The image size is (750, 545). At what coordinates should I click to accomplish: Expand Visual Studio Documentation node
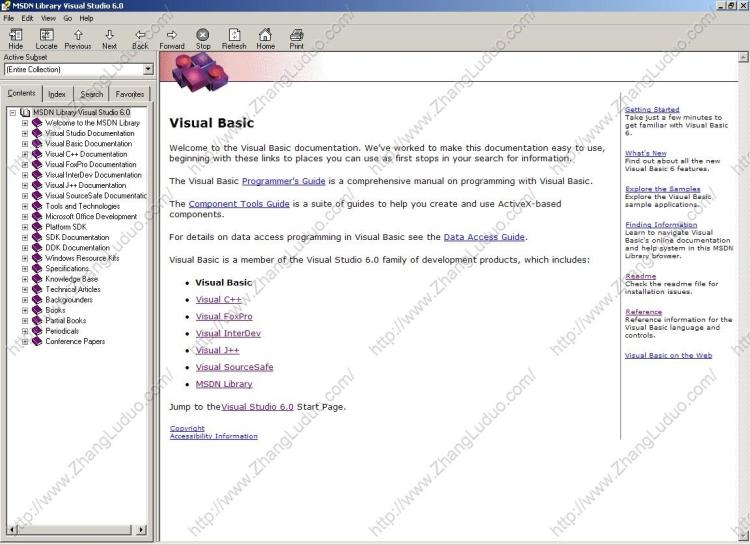pos(25,133)
